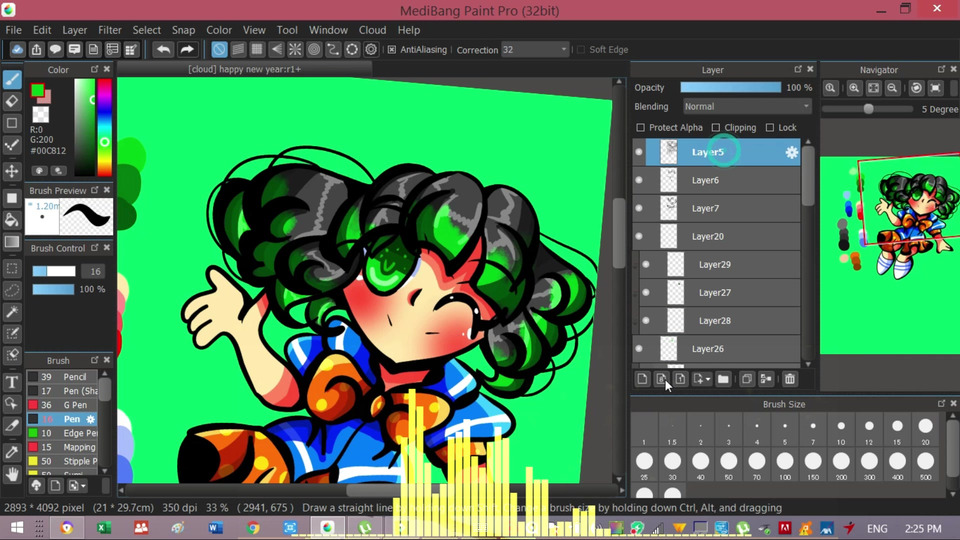960x540 pixels.
Task: Choose the Text tool
Action: tap(13, 382)
